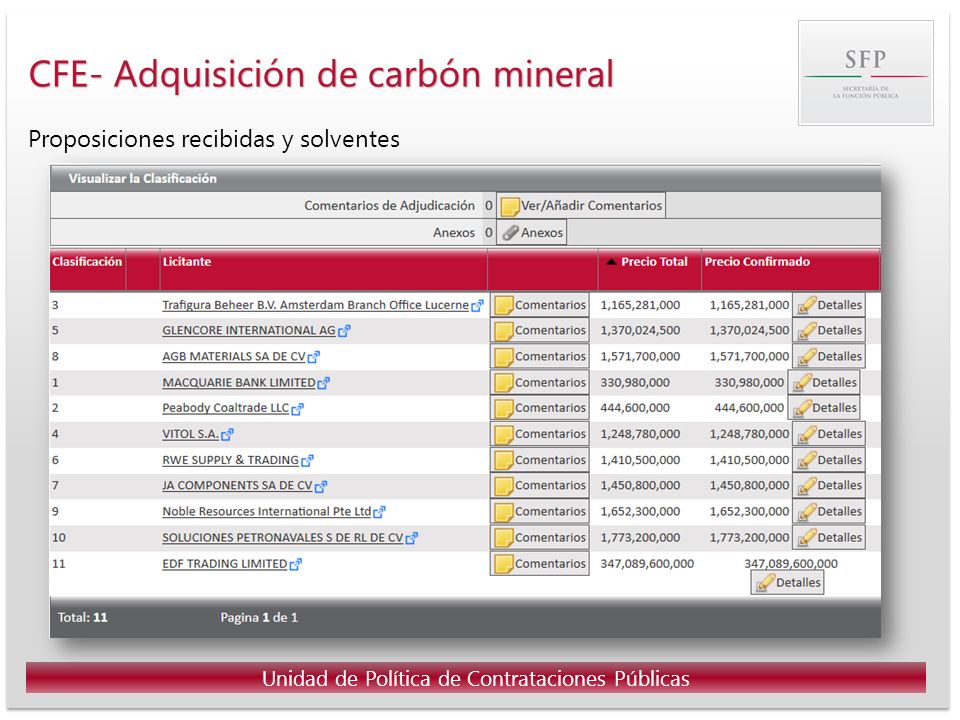Screen dimensions: 960x720
Task: Open the RWE SUPPLY & TRADING link
Action: 230,460
